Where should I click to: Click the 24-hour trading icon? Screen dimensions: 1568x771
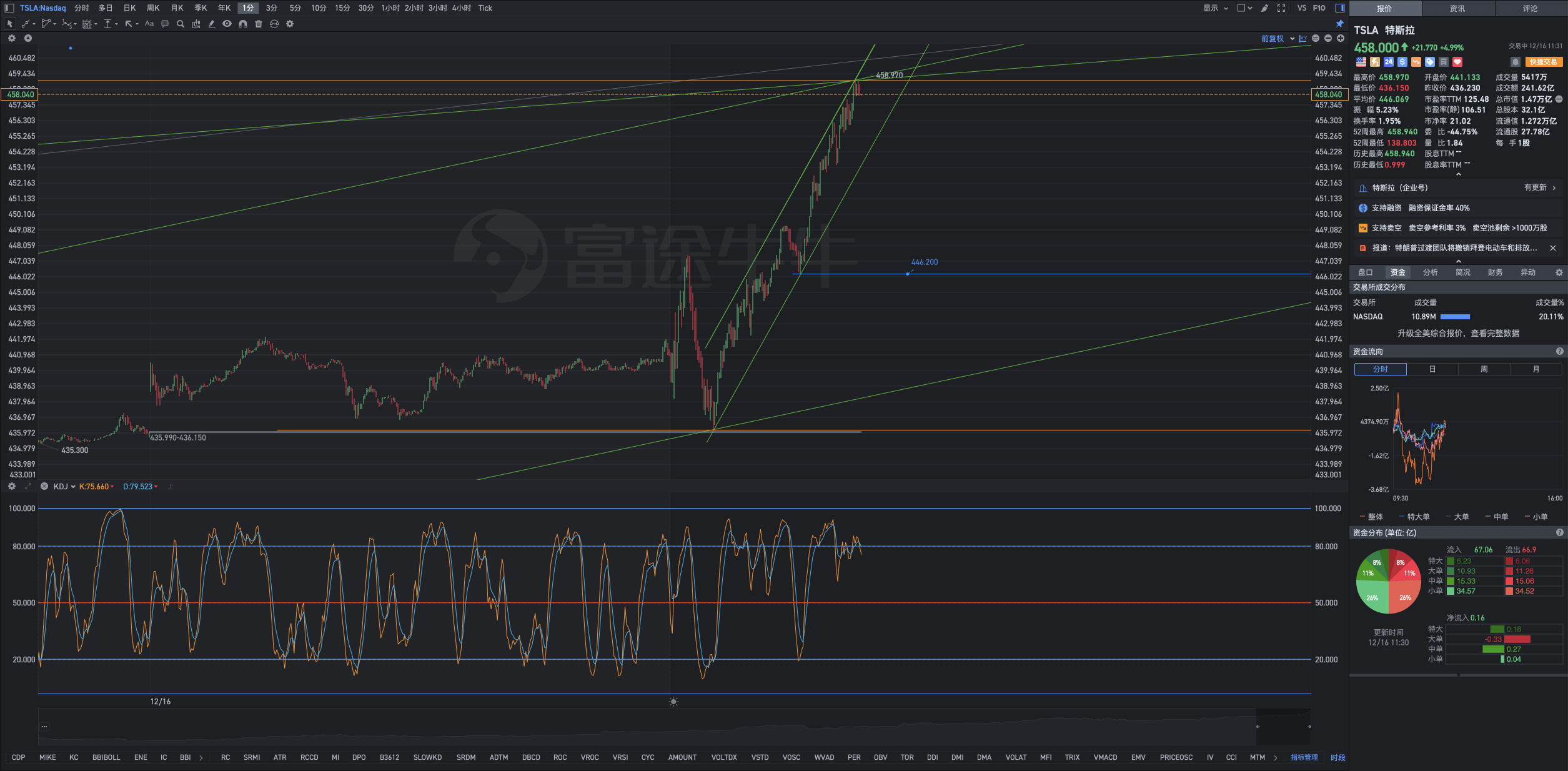pos(1389,62)
